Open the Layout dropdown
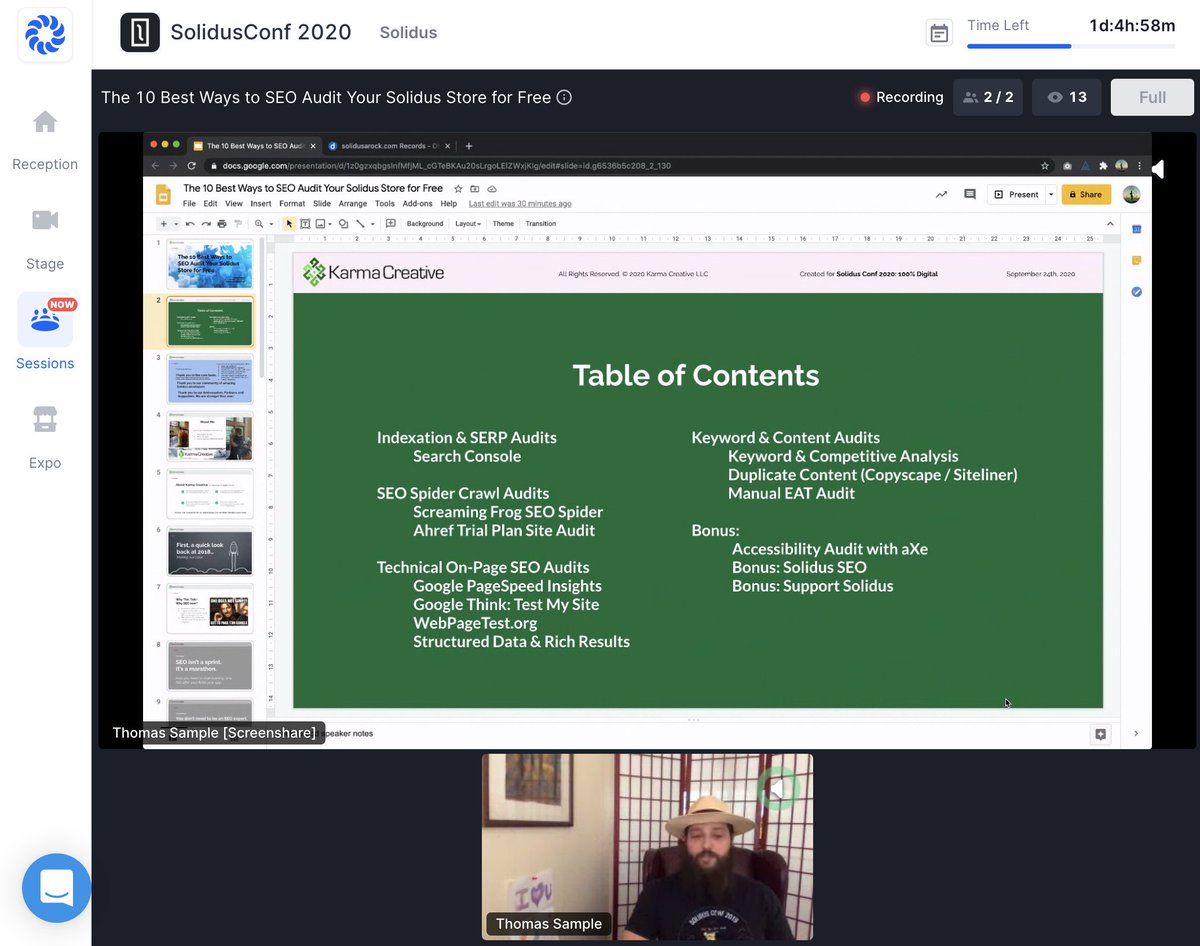 point(468,224)
